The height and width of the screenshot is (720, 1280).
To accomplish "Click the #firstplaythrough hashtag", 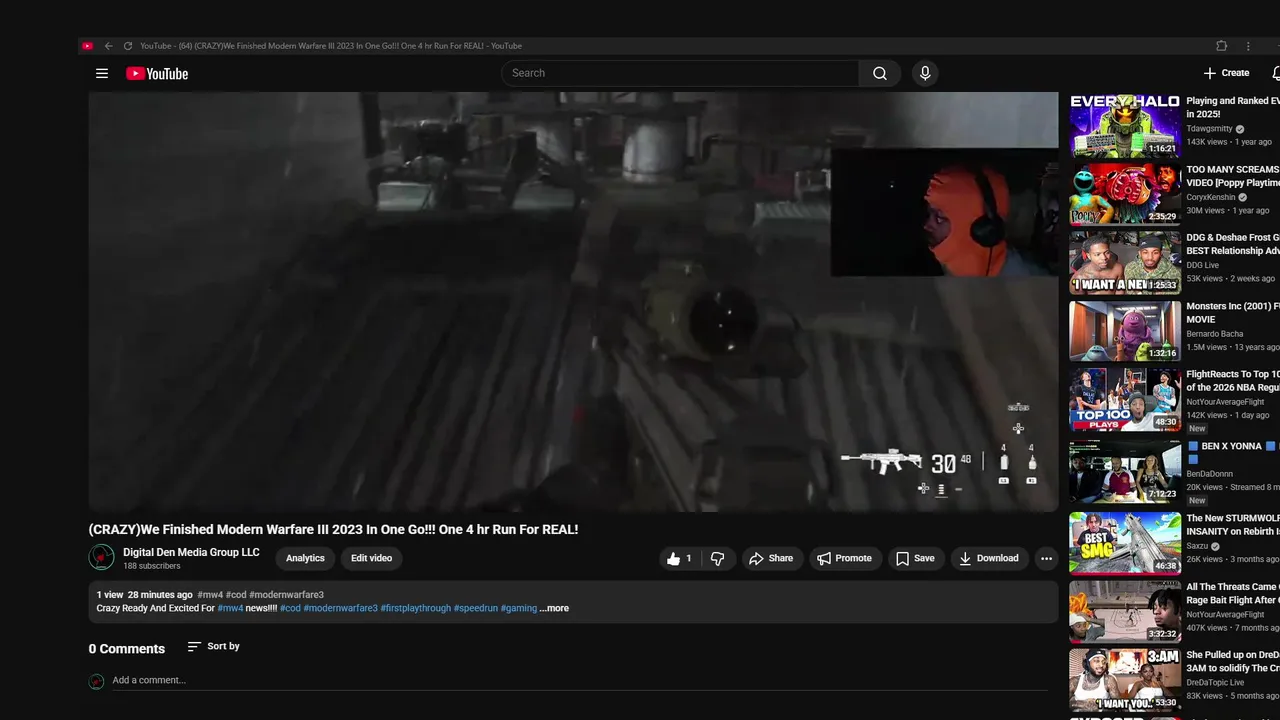I will [x=415, y=608].
